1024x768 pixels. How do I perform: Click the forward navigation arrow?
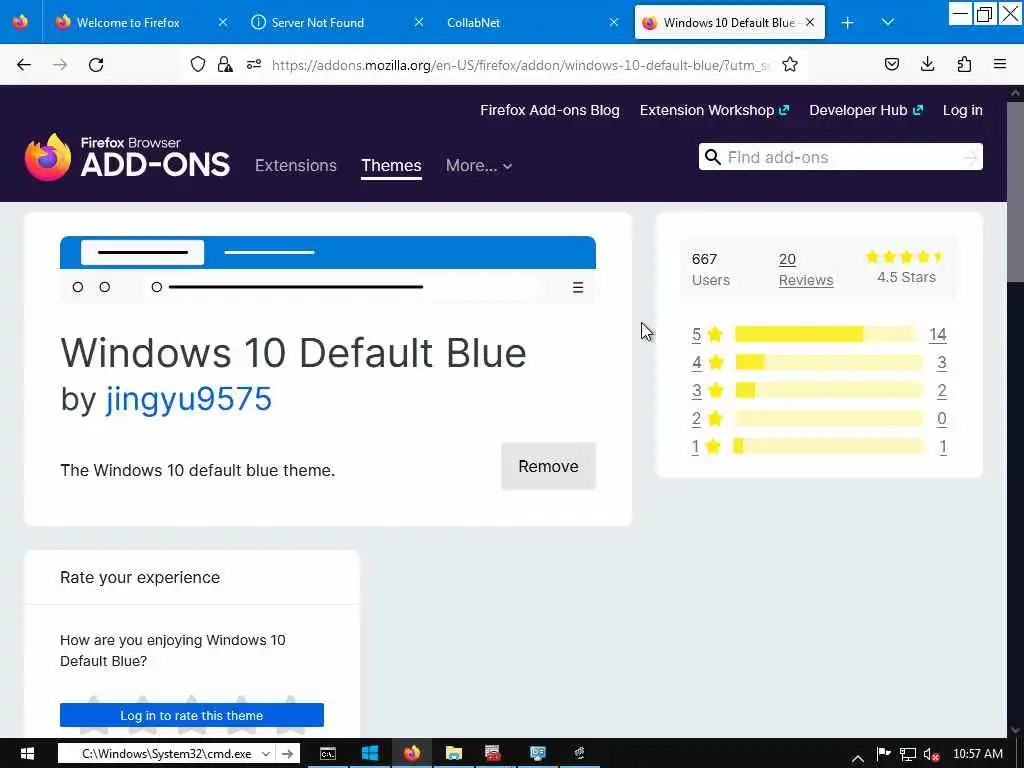tap(60, 64)
